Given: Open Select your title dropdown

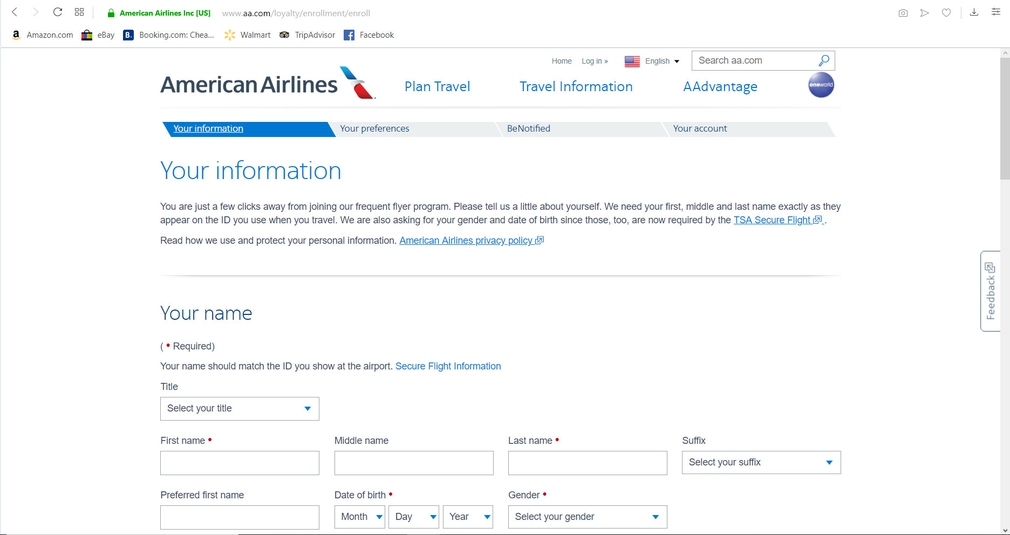Looking at the screenshot, I should pos(240,409).
